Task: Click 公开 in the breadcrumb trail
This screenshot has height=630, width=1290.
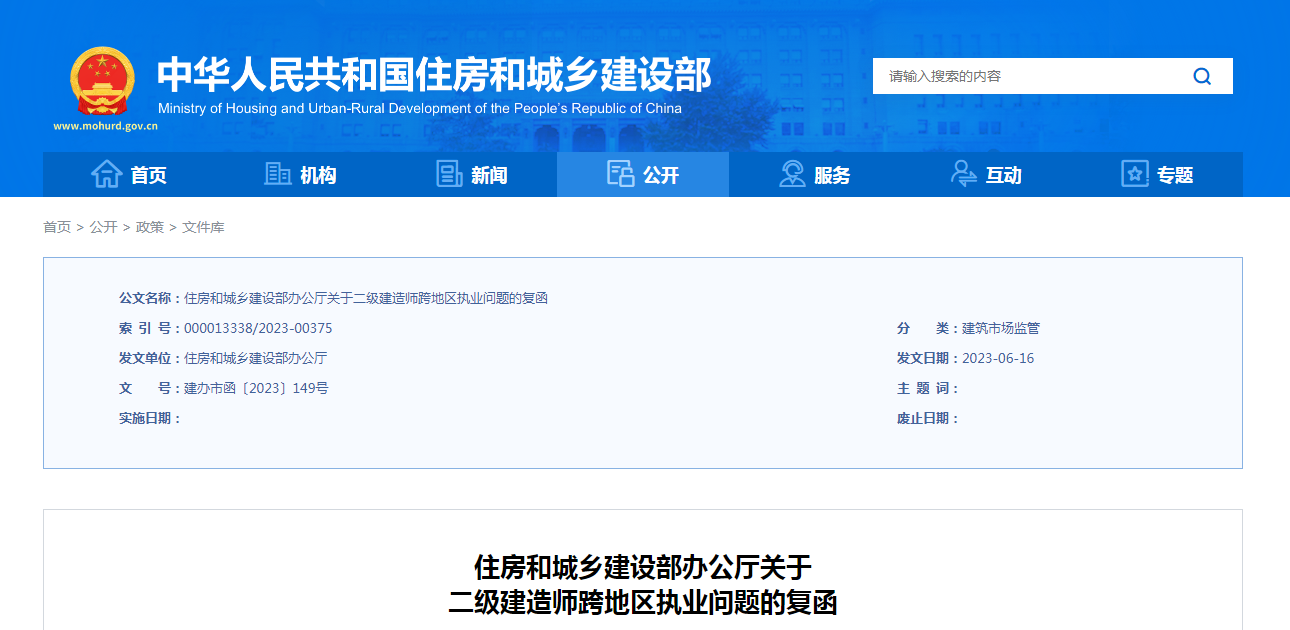Action: [x=103, y=227]
